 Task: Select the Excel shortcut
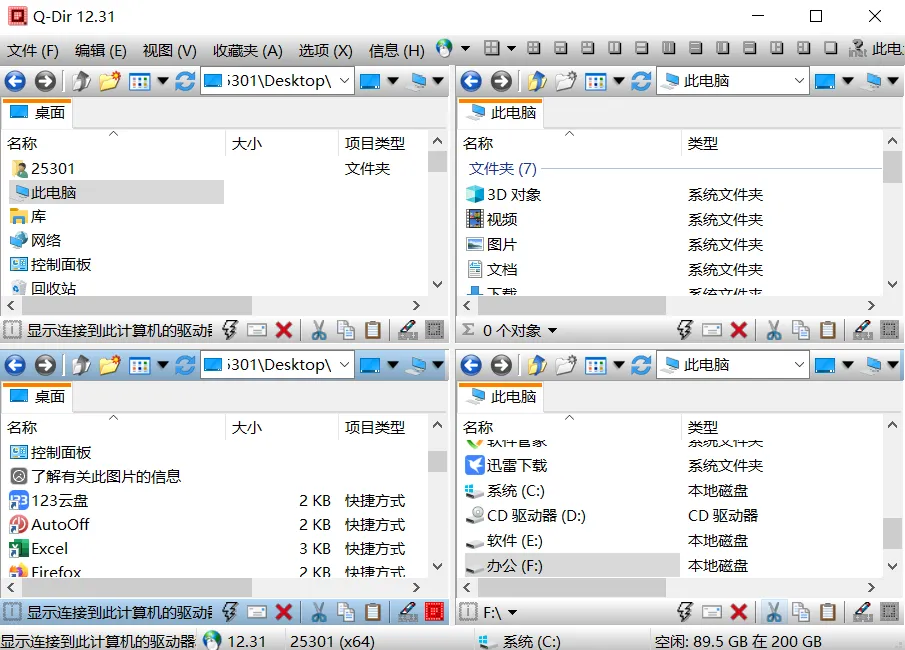[39, 548]
